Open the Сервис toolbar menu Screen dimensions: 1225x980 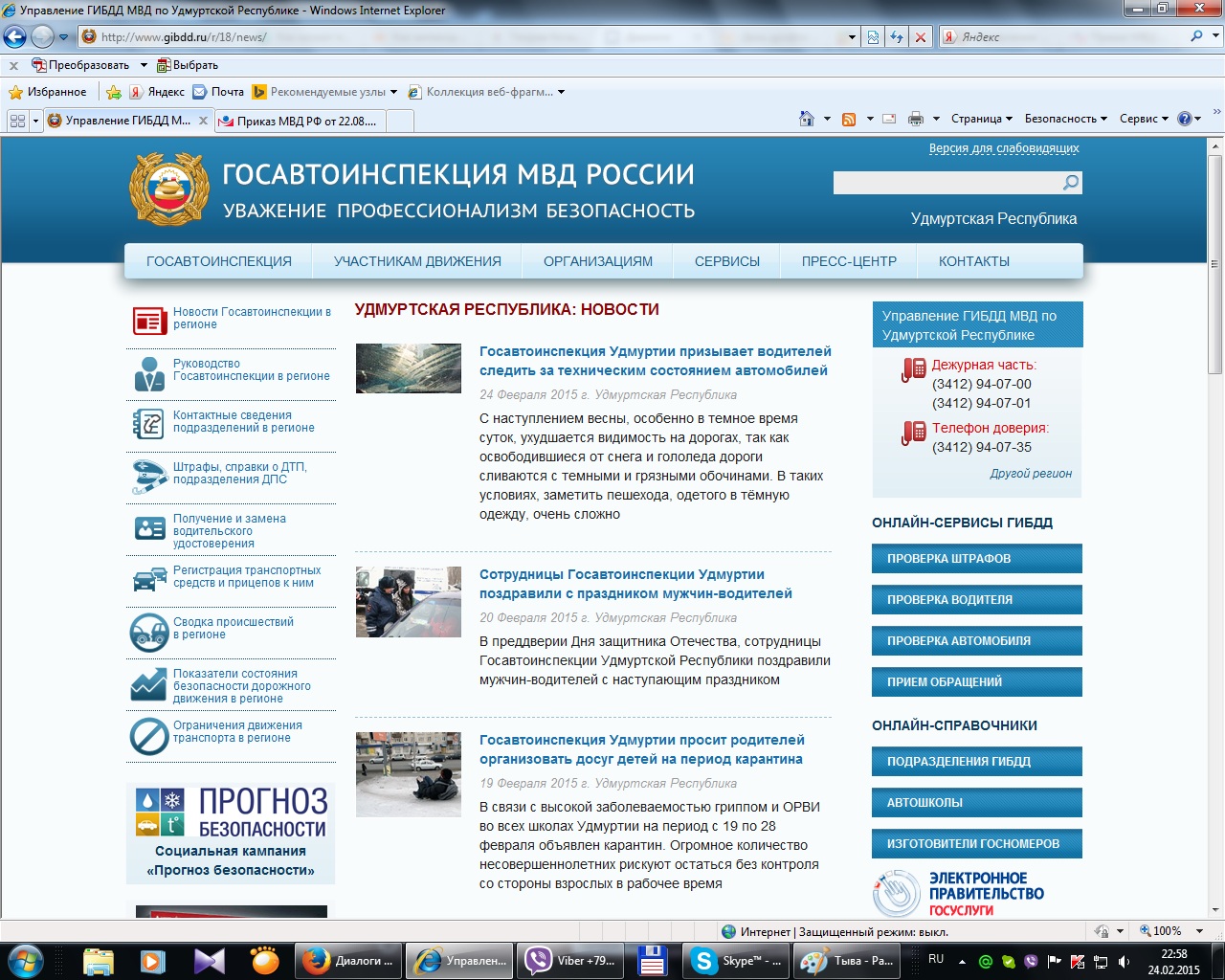[1144, 119]
